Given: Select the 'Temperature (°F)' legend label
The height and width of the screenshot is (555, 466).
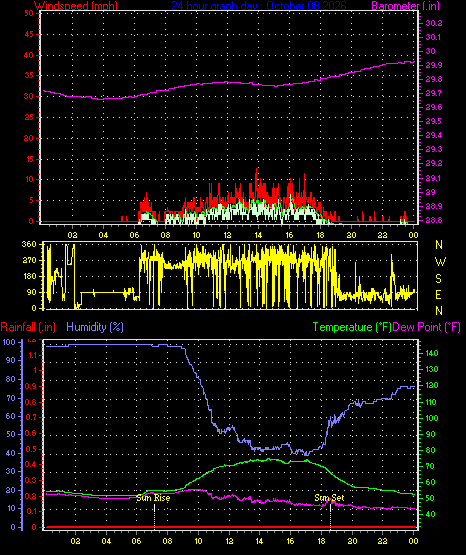Looking at the screenshot, I should click(352, 327).
